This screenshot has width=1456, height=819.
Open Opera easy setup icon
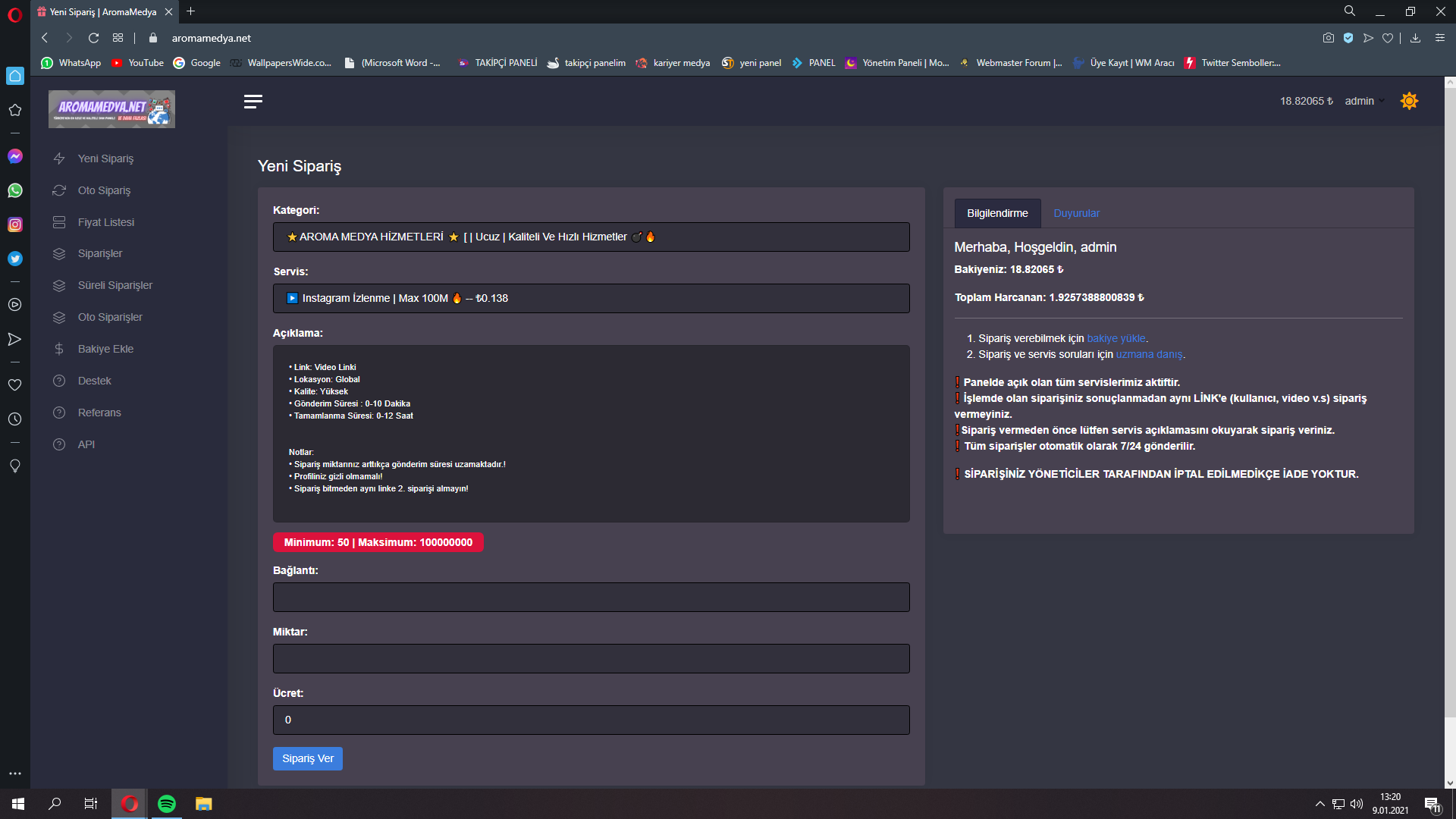tap(1439, 38)
